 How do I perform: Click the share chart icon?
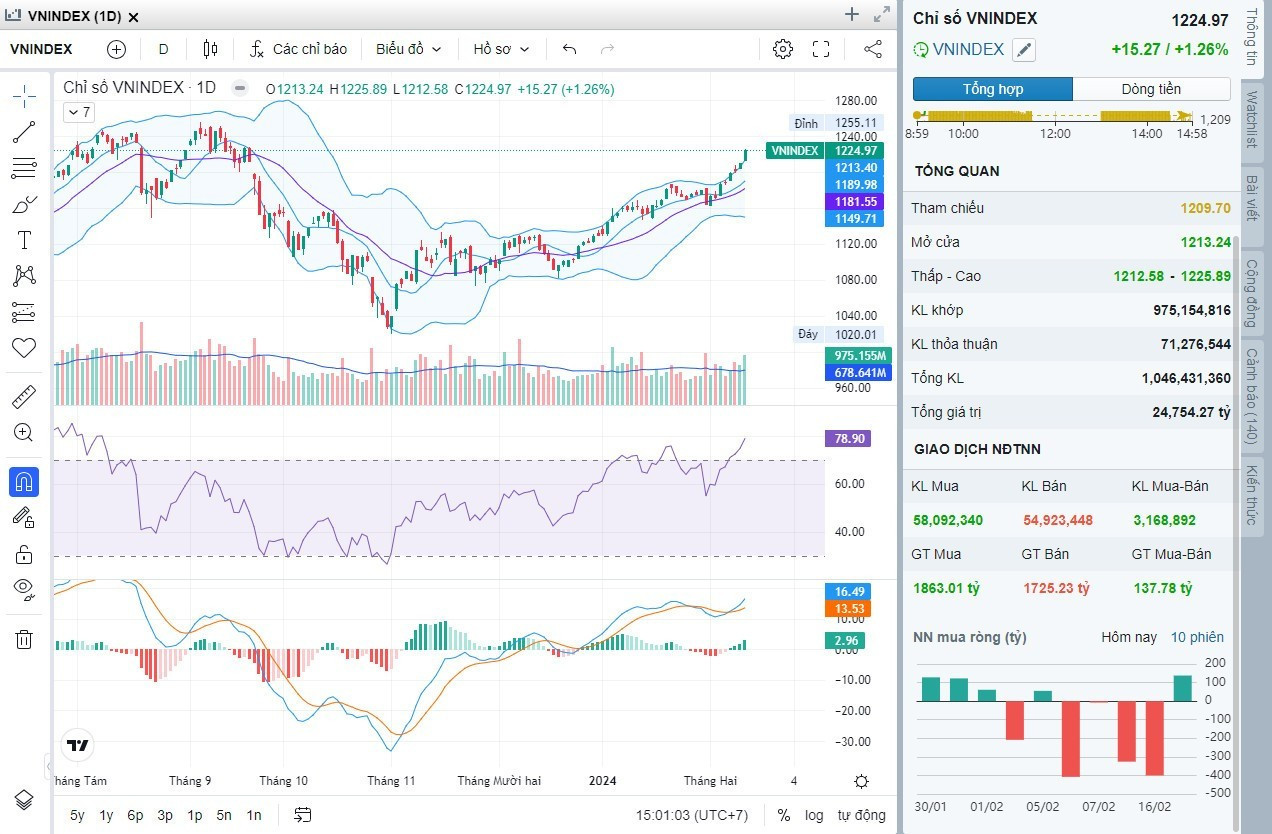coord(873,49)
